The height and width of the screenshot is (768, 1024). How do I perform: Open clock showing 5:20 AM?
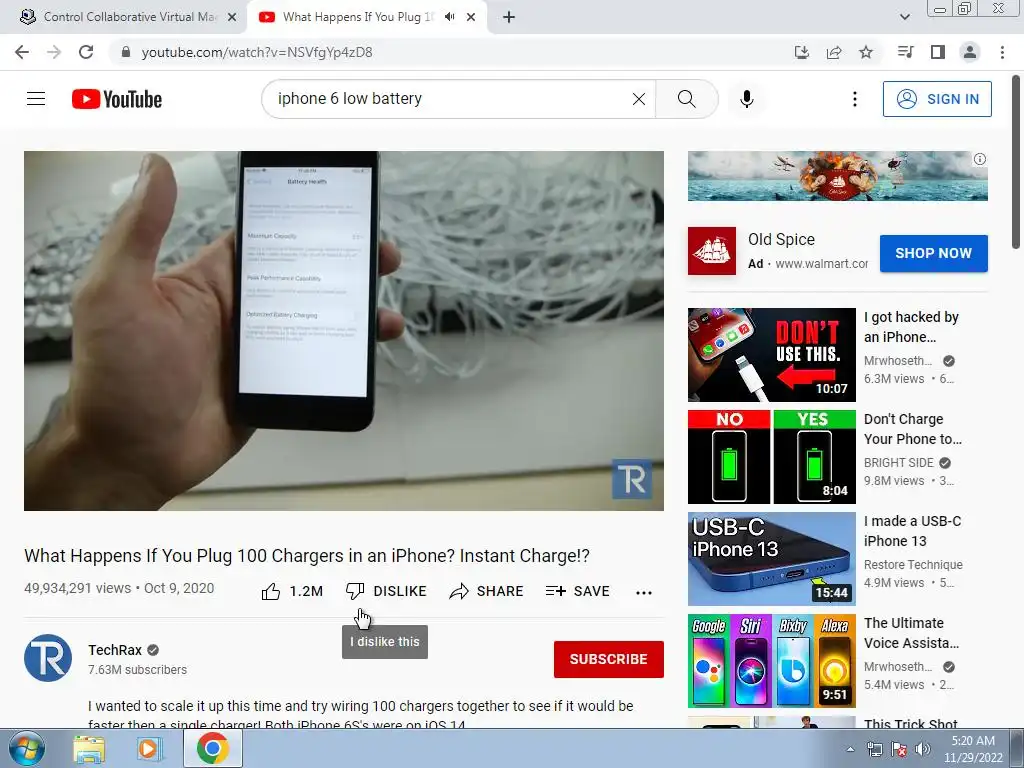(x=973, y=749)
